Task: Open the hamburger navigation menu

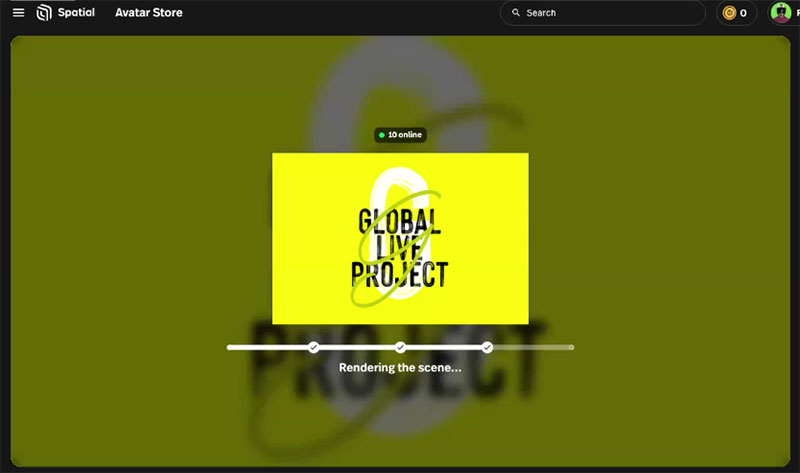Action: (x=18, y=12)
